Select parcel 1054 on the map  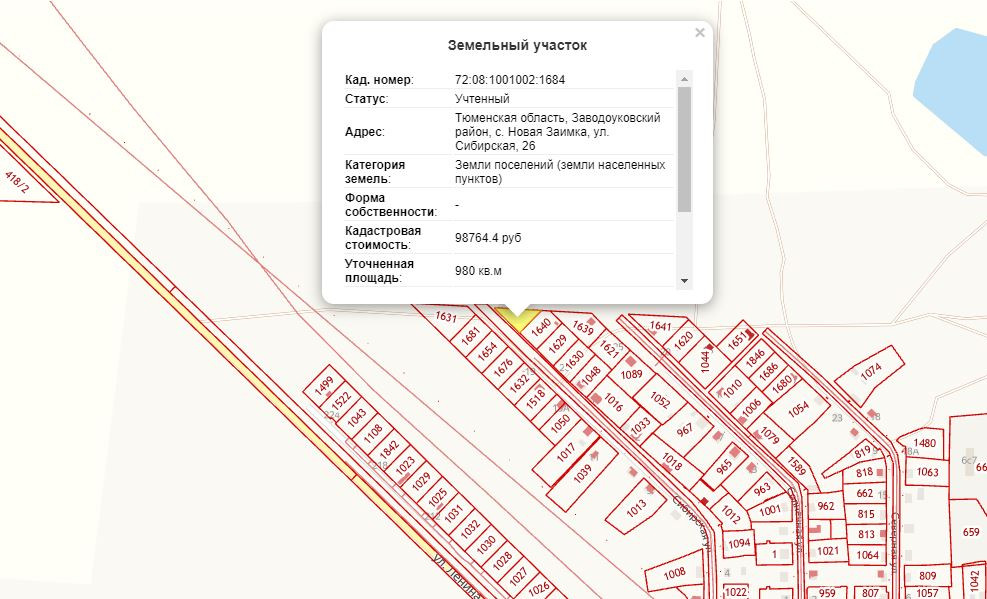click(x=798, y=409)
